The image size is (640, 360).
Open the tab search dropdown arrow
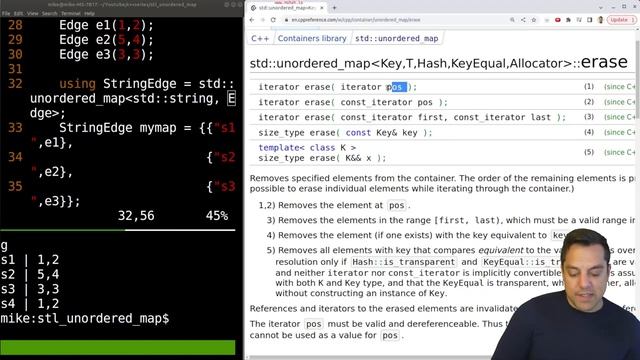[600, 7]
